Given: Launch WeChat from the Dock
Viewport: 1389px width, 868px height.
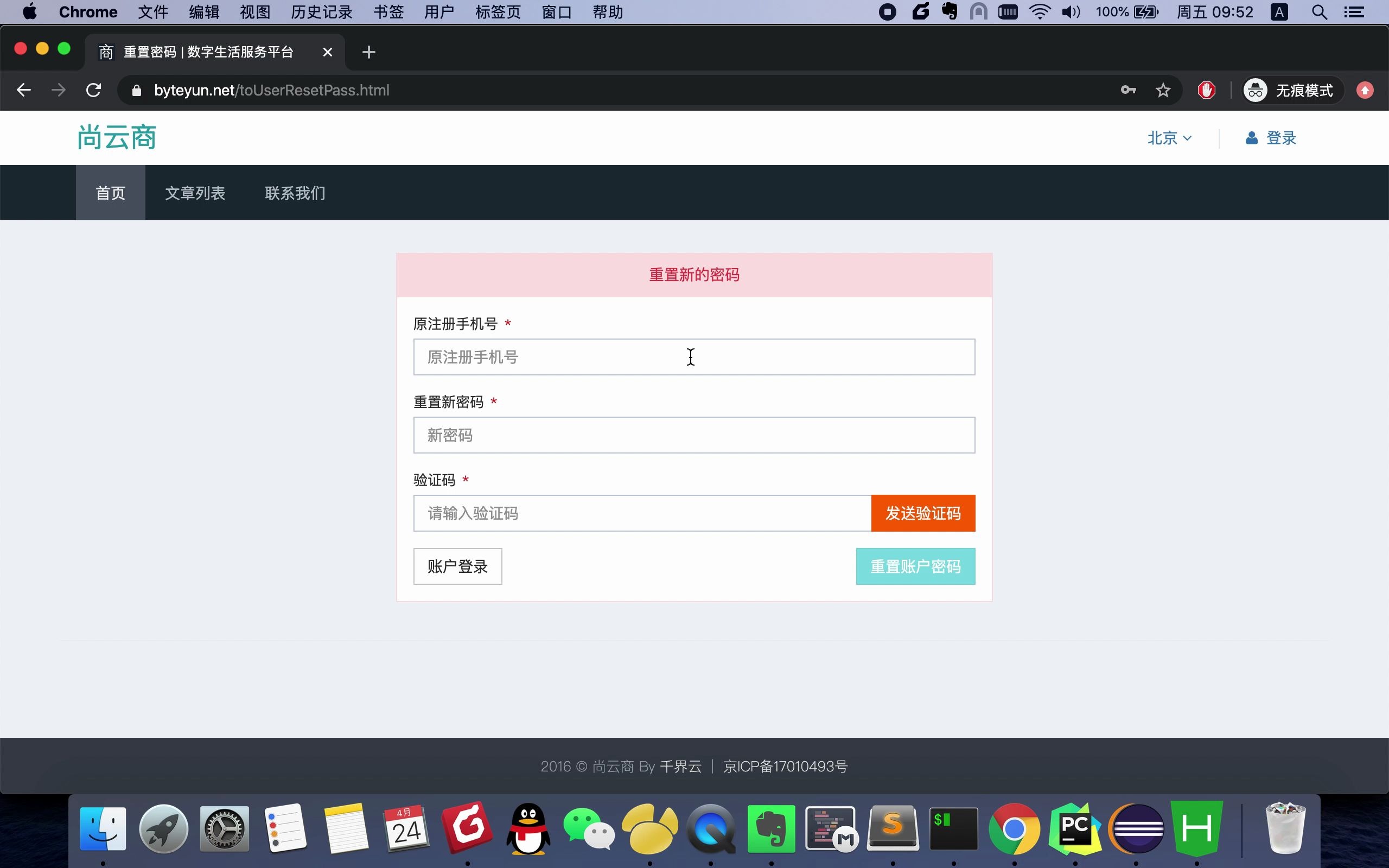Looking at the screenshot, I should [589, 828].
